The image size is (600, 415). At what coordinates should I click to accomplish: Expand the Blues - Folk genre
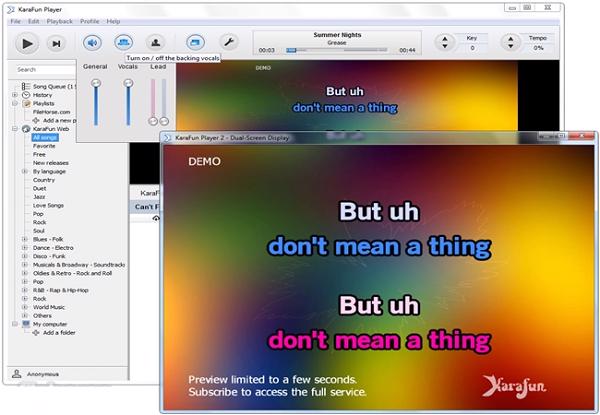tap(25, 239)
